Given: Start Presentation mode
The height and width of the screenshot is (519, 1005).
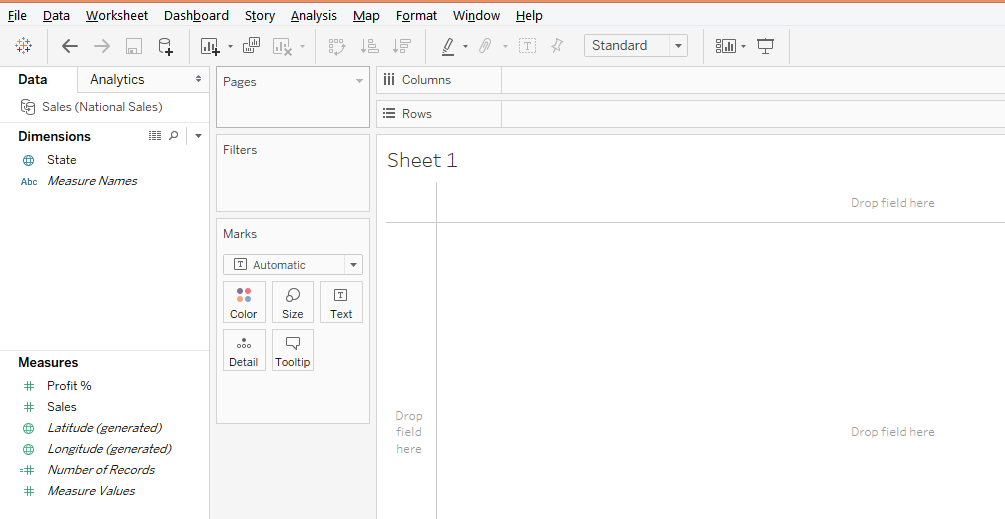Looking at the screenshot, I should (765, 45).
